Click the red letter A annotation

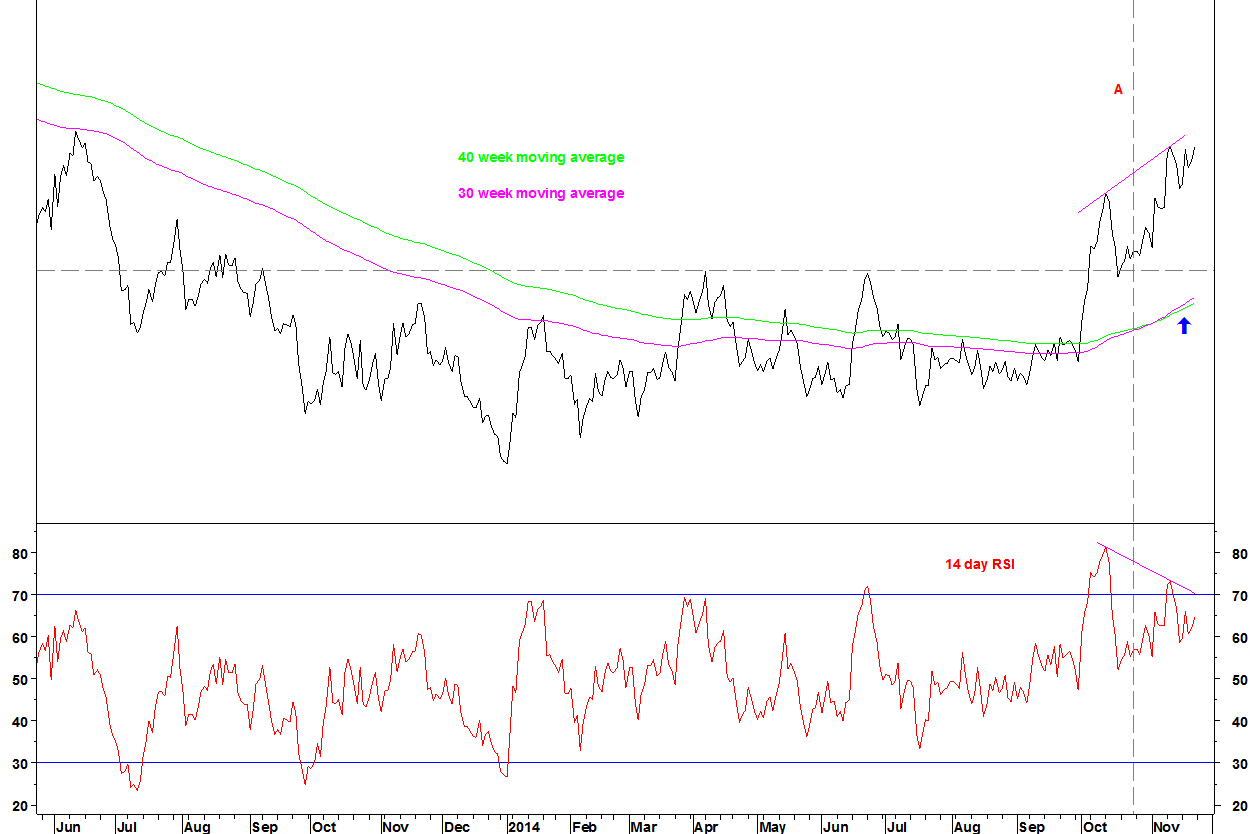1118,90
